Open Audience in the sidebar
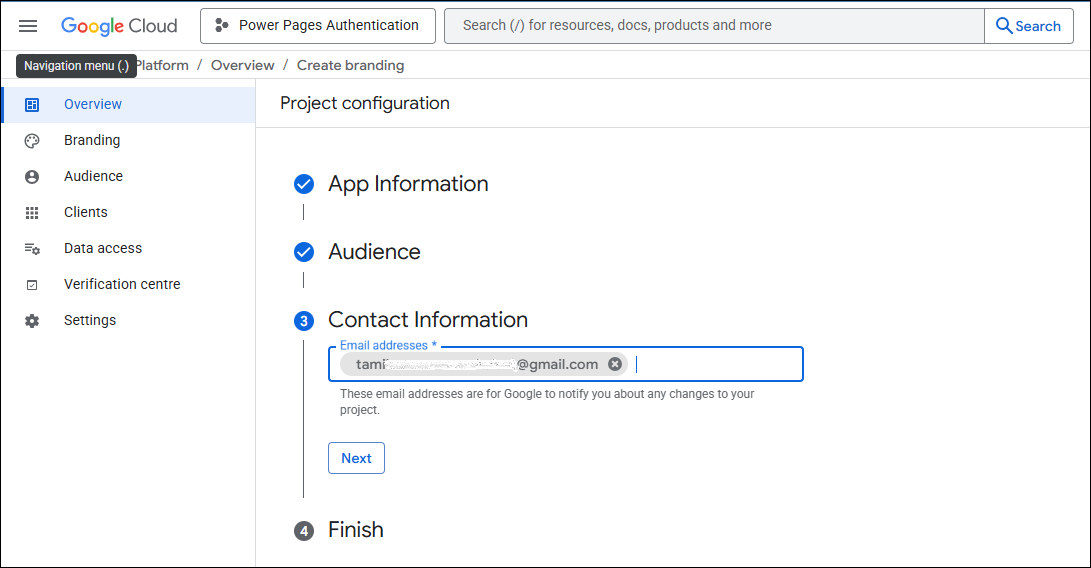Screen dimensions: 1091x568 [129, 177]
